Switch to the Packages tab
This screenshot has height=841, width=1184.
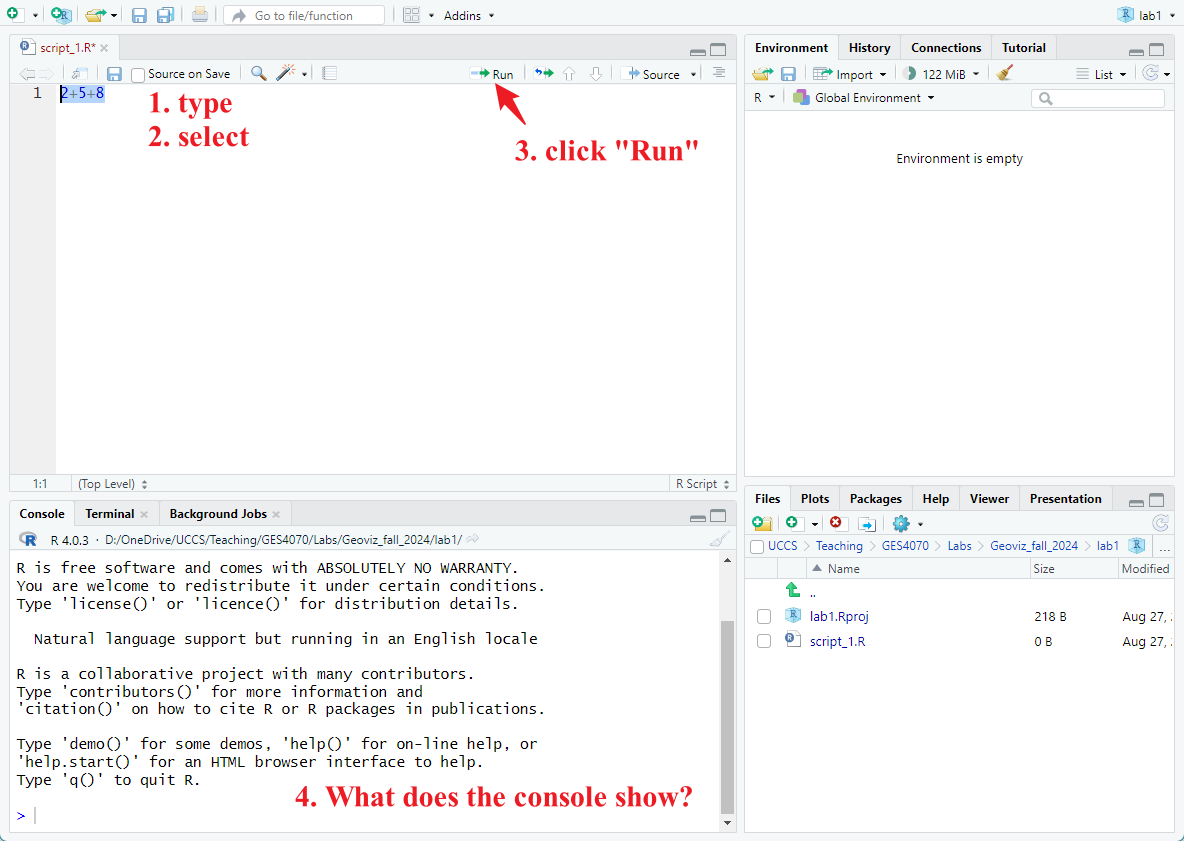875,499
